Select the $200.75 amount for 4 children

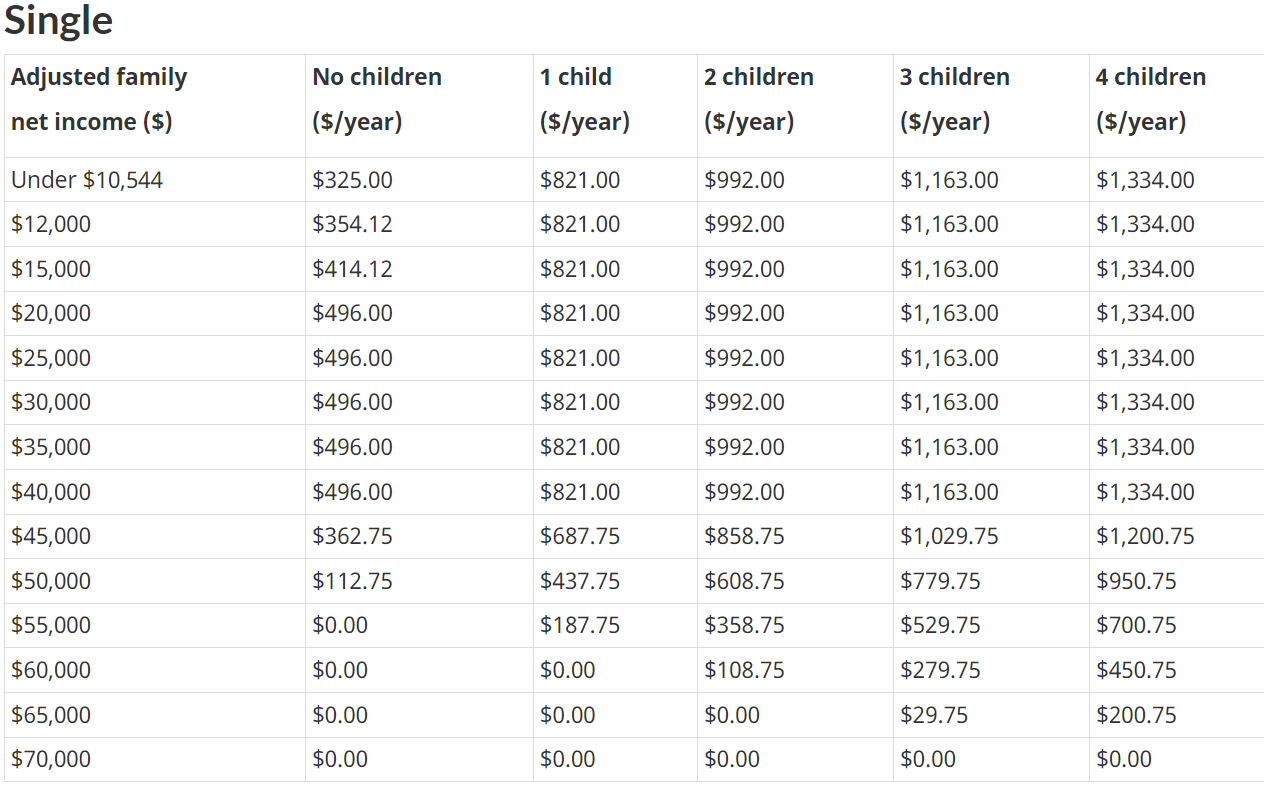1136,715
